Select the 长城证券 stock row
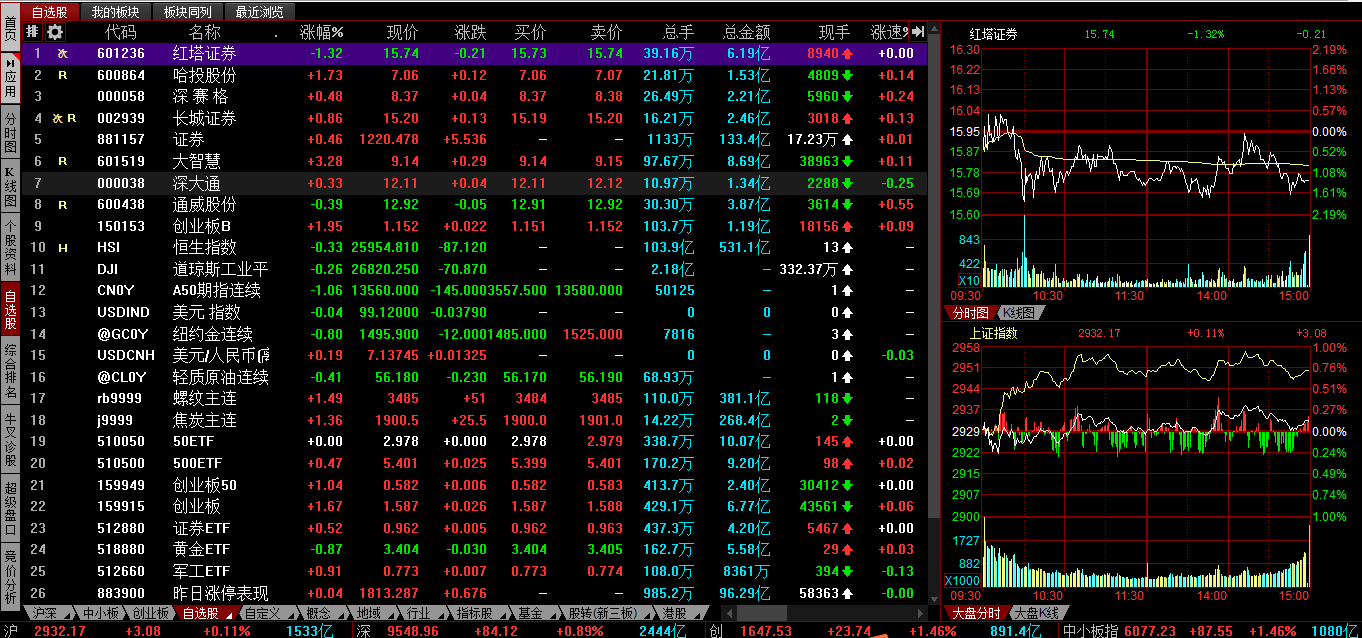The image size is (1362, 638). click(475, 118)
